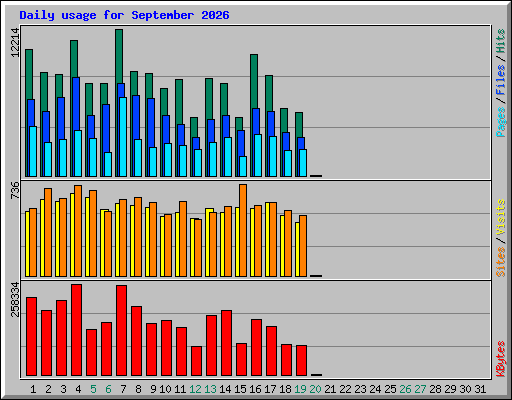
Task: Click the green Hits bar for day 16
Action: [x=254, y=81]
